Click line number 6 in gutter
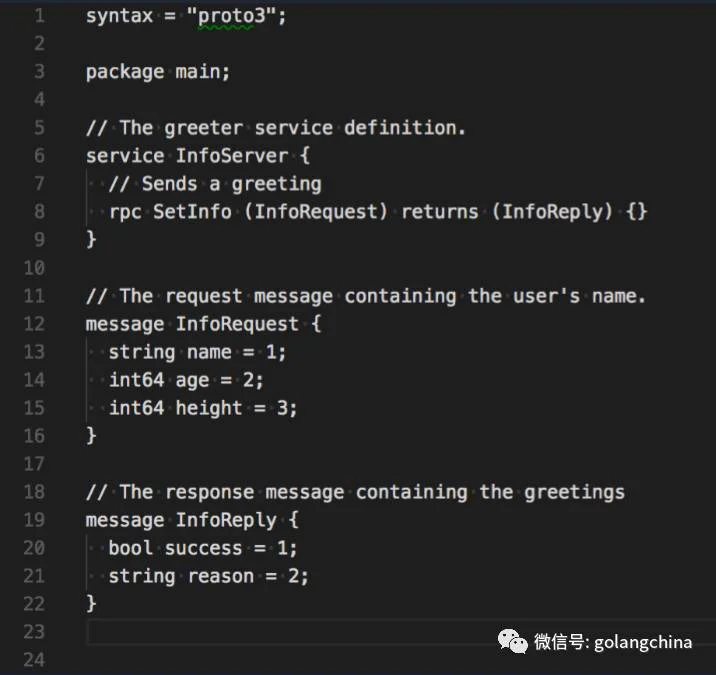Image resolution: width=716 pixels, height=675 pixels. click(39, 156)
